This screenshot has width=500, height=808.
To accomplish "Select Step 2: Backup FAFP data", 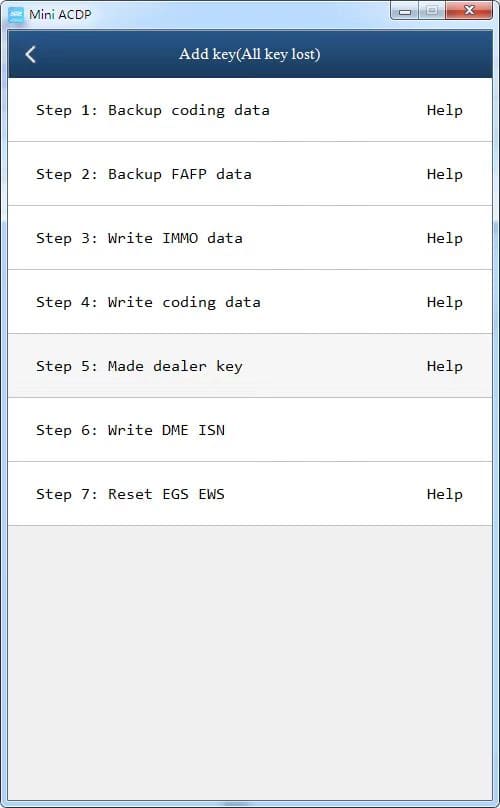I will click(x=250, y=174).
